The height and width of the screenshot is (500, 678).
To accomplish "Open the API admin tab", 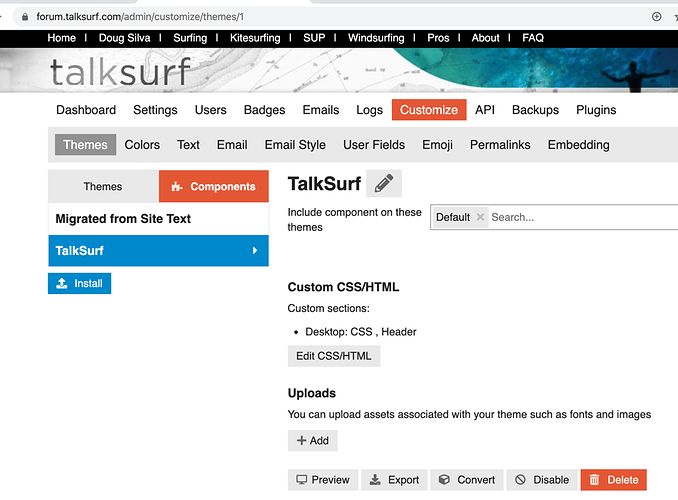I will 485,110.
